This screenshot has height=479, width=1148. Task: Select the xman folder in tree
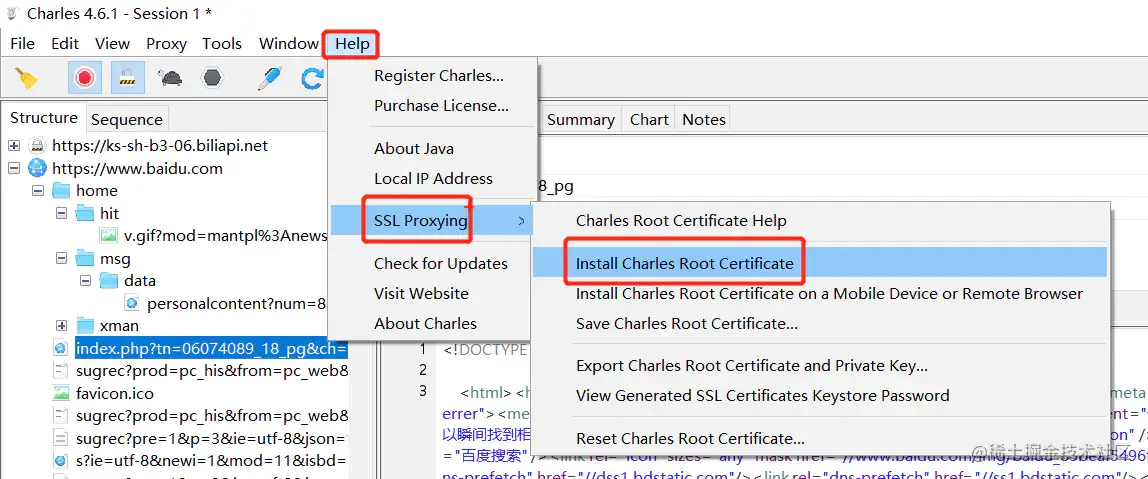(119, 325)
